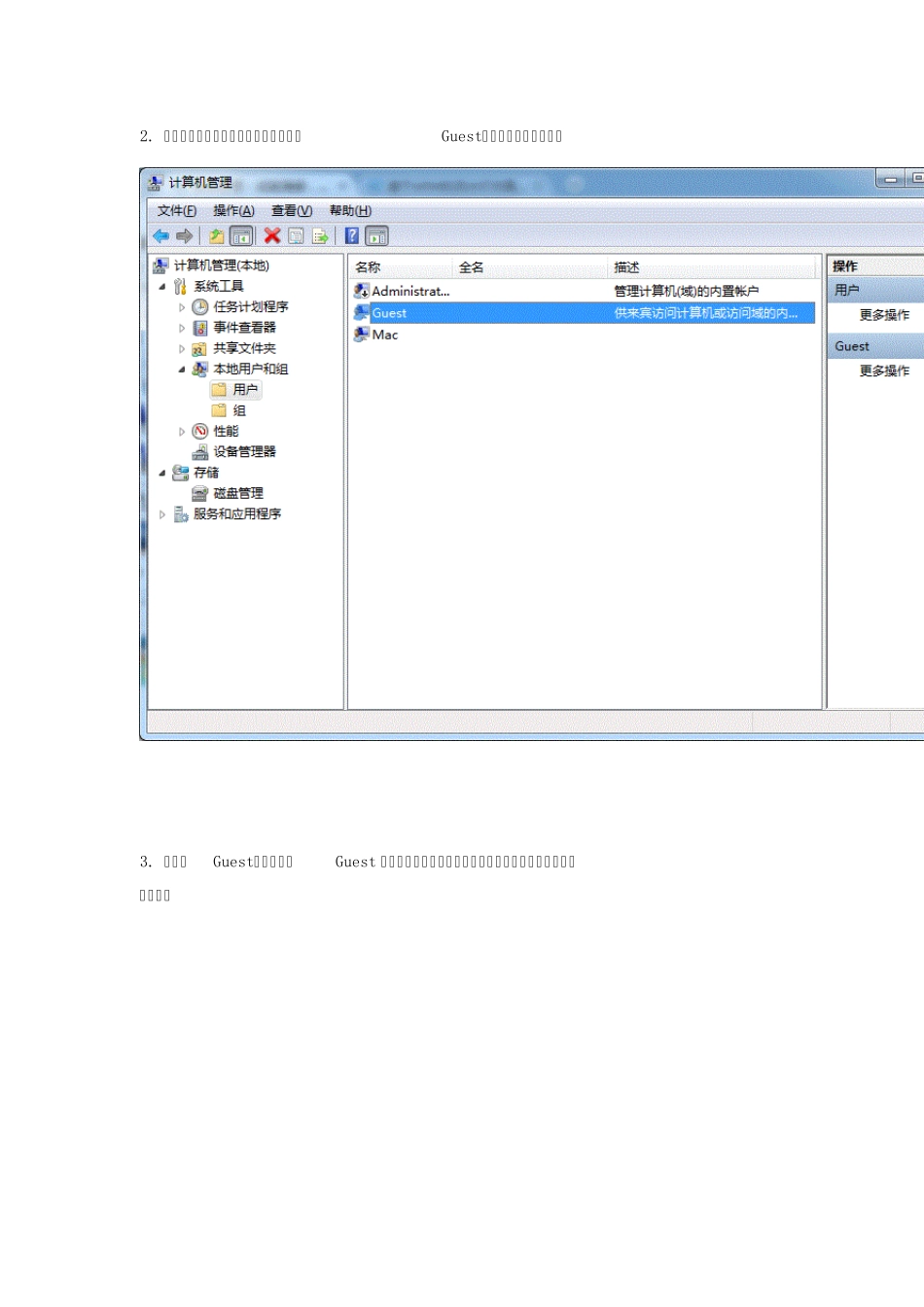
Task: Collapse the 存储 tree node
Action: point(162,473)
